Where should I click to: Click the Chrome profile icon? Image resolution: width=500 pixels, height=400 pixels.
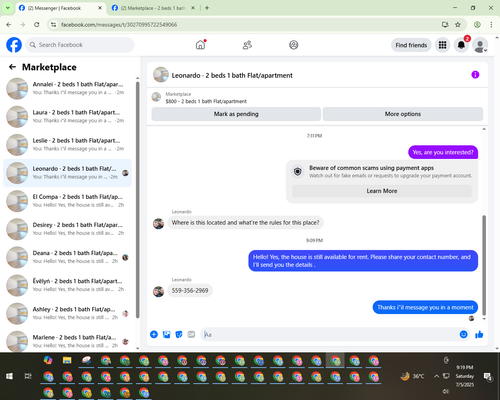477,25
